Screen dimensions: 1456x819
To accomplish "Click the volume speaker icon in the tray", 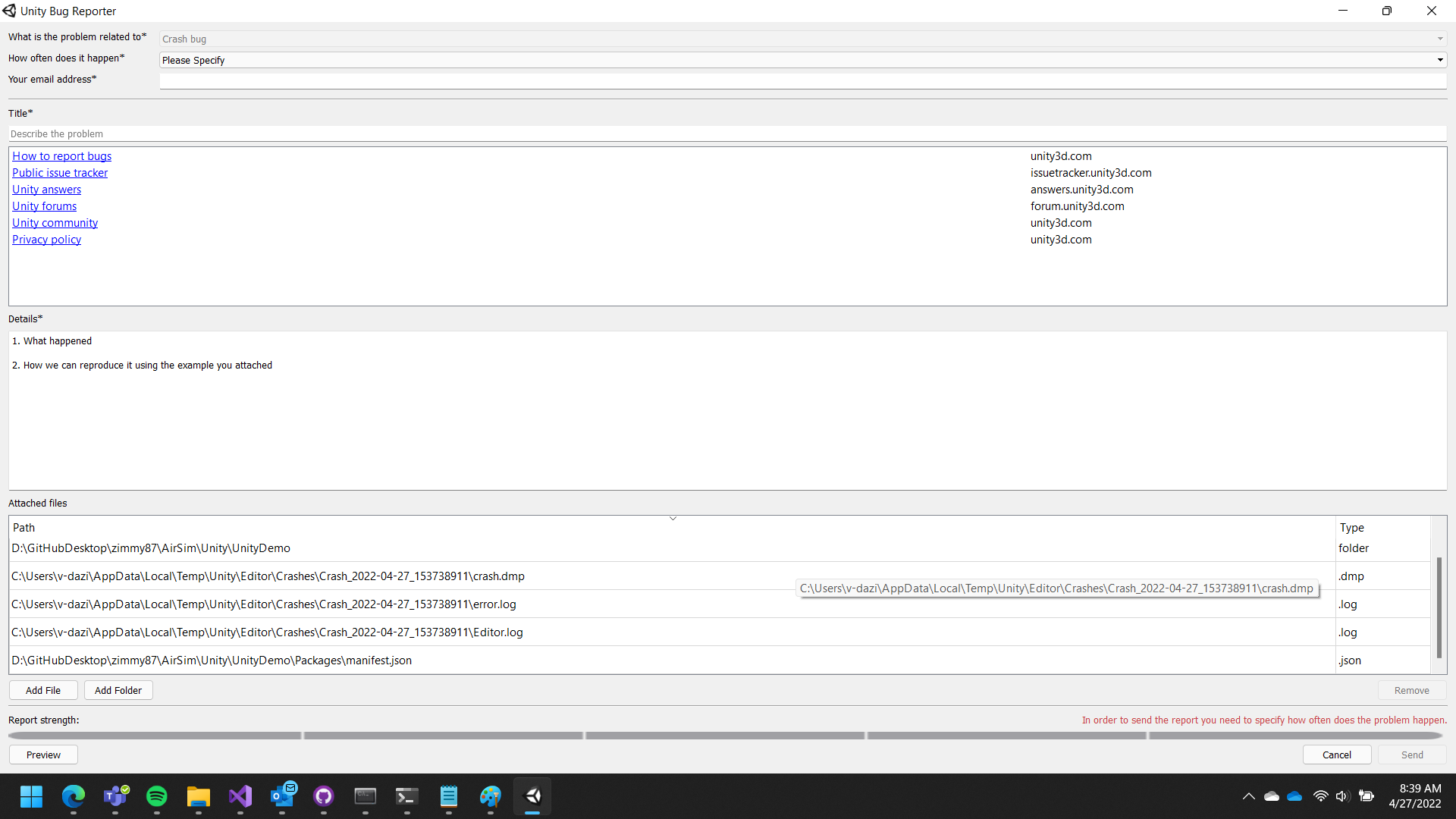I will [x=1343, y=796].
